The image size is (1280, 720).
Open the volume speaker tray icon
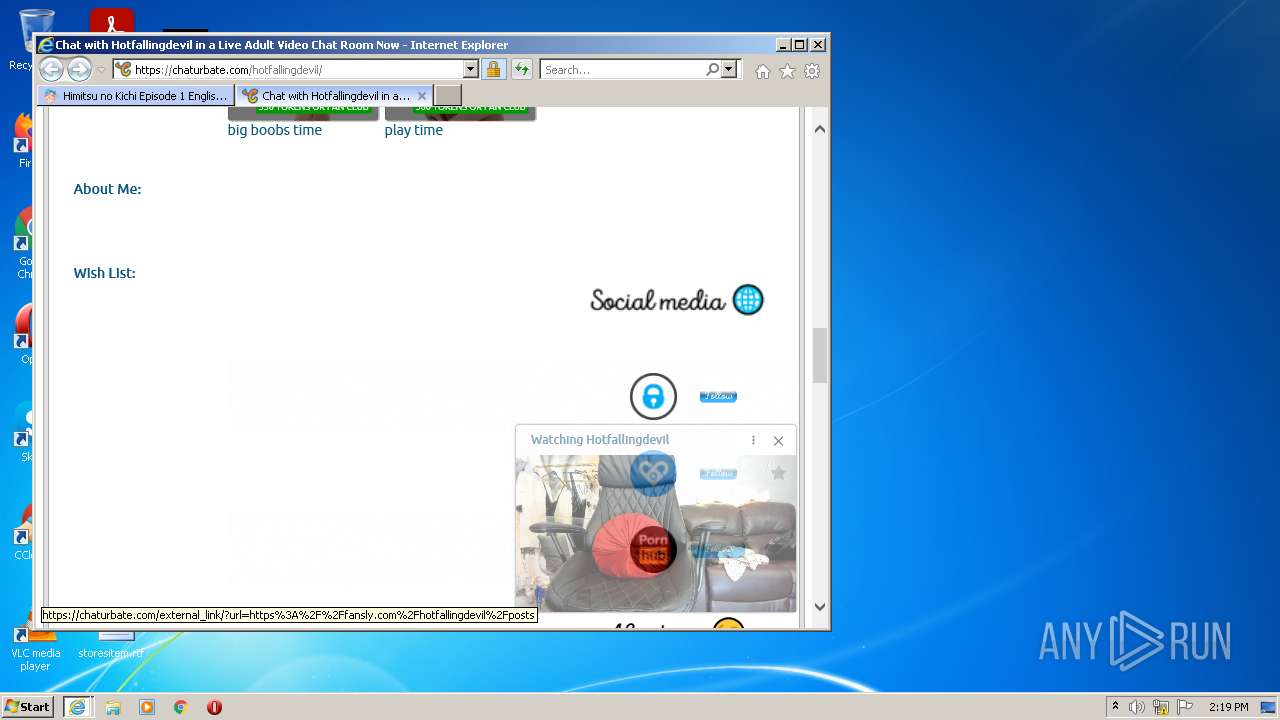click(1137, 707)
